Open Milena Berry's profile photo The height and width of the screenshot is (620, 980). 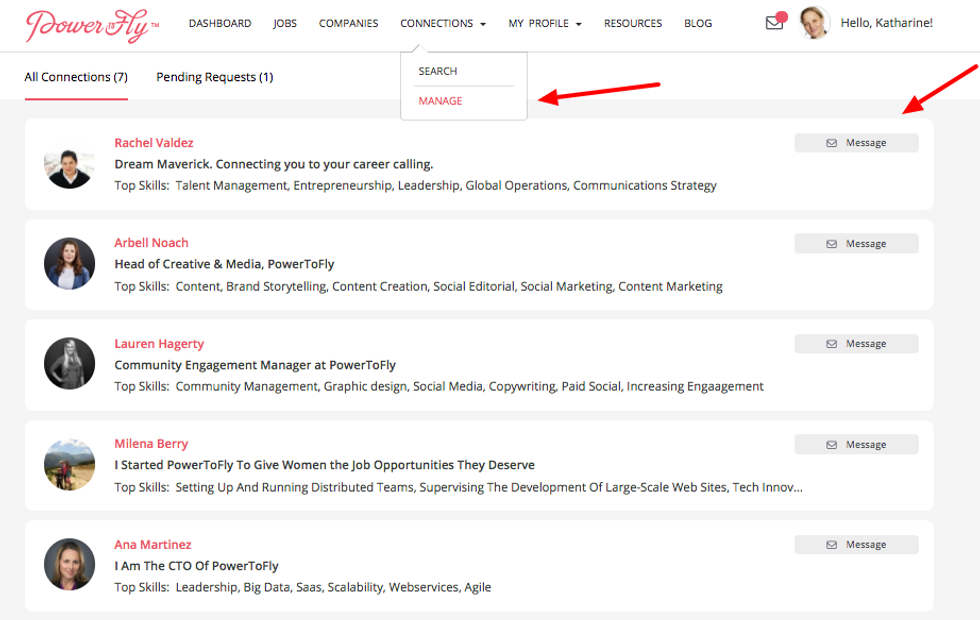coord(69,464)
